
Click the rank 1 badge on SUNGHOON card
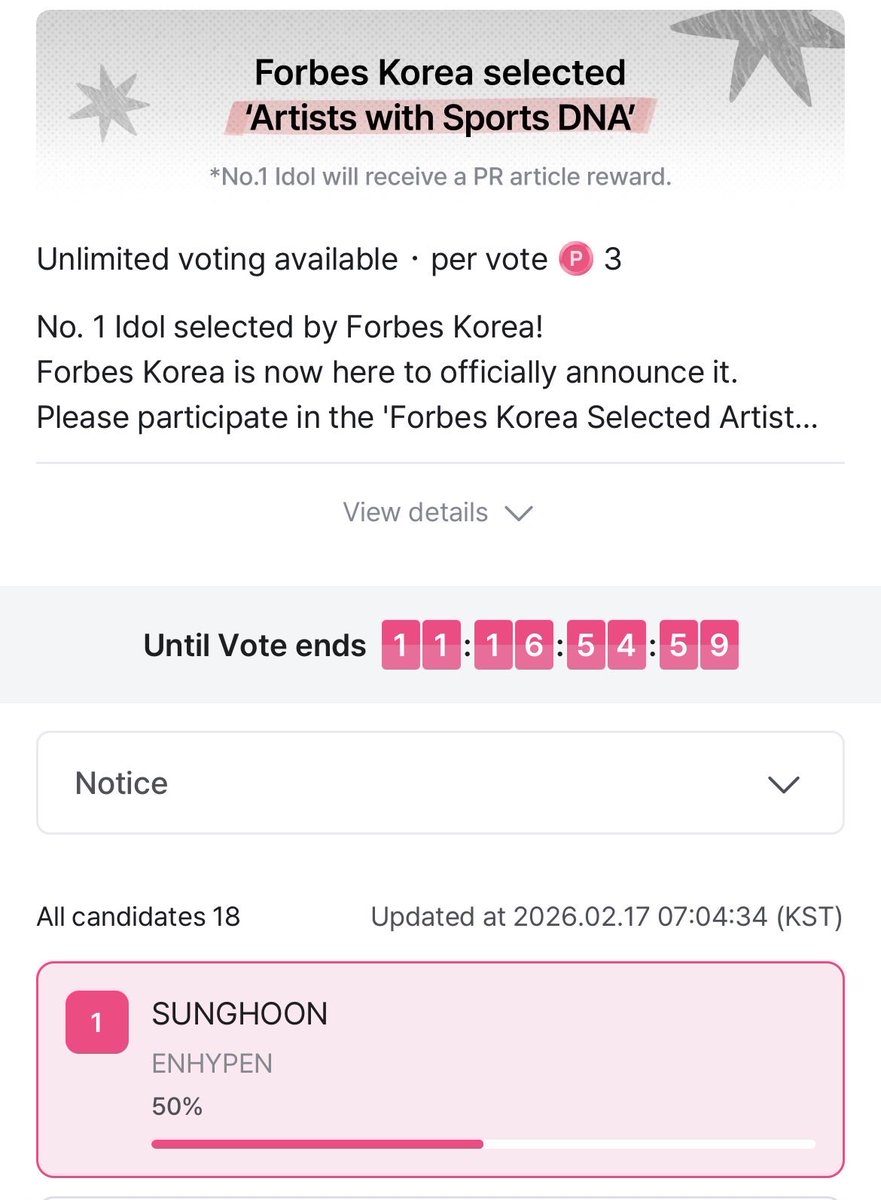tap(97, 1022)
